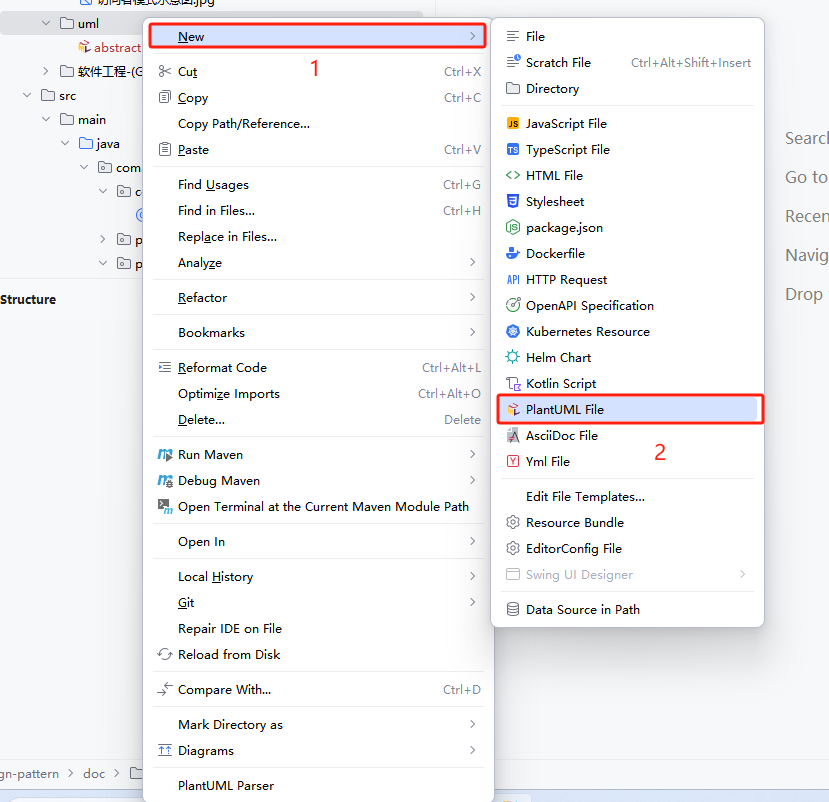Click doc in the breadcrumb path
This screenshot has height=802, width=829.
(x=94, y=774)
